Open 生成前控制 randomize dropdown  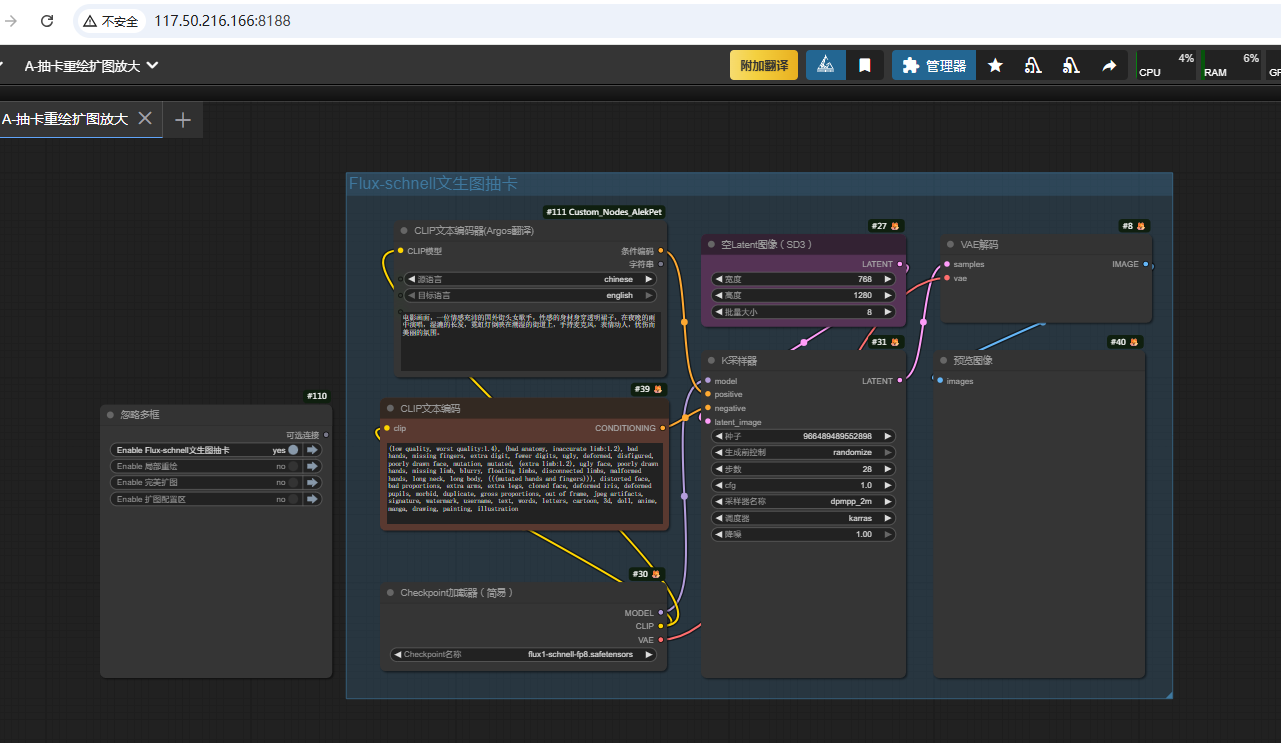804,452
